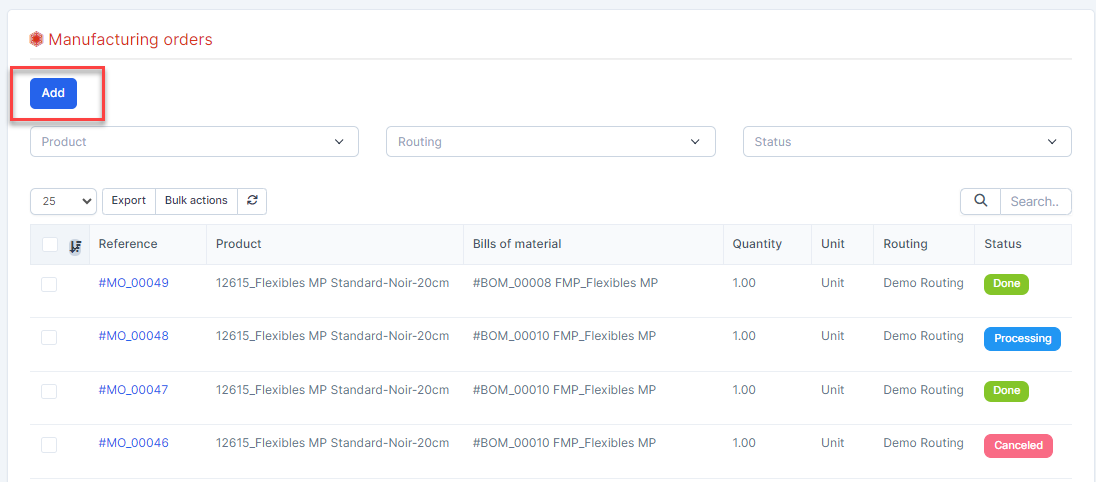This screenshot has width=1096, height=482.
Task: Sort table by Quantity column header
Action: click(756, 244)
